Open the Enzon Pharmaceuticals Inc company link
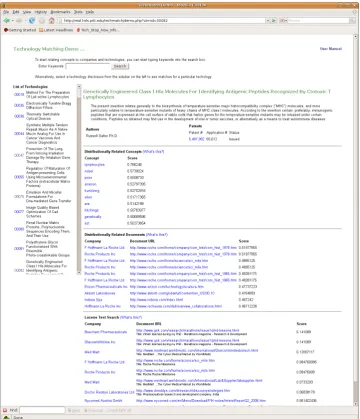The height and width of the screenshot is (419, 360). [106, 287]
